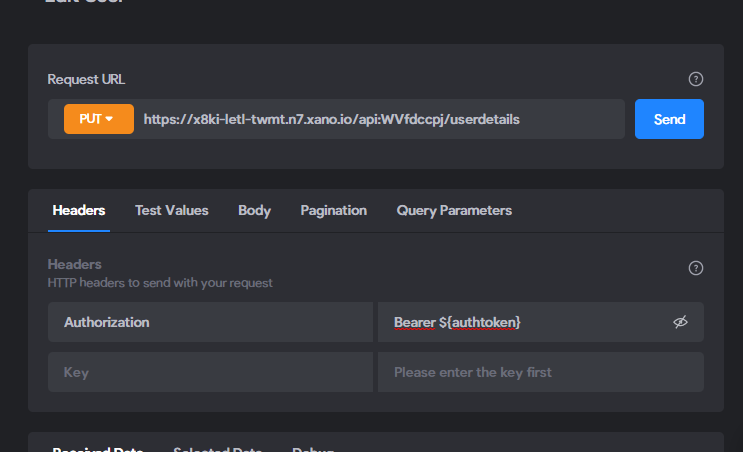Open the Query Parameters tab
743x452 pixels.
tap(454, 210)
